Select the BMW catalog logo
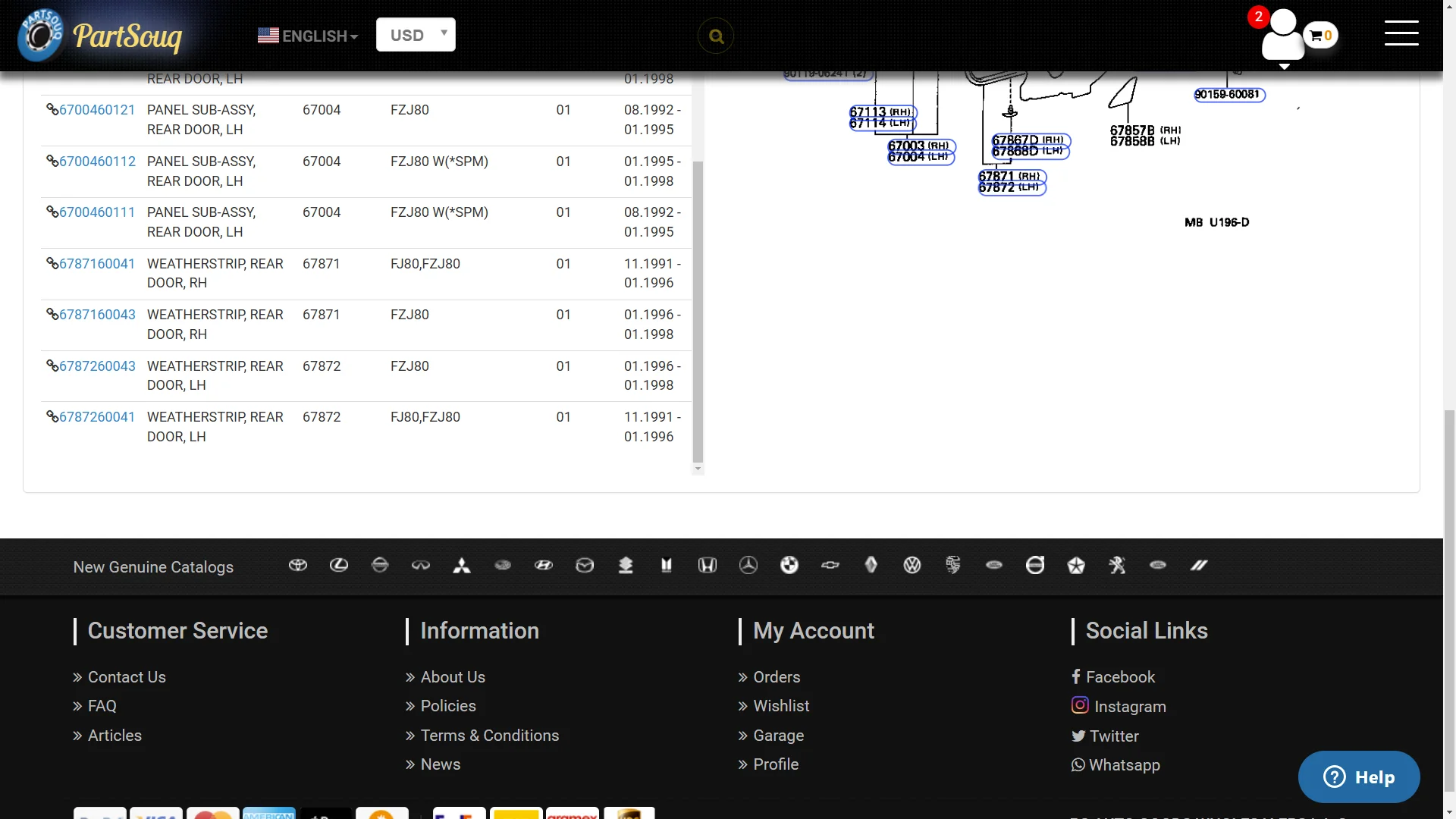Image resolution: width=1456 pixels, height=819 pixels. [789, 566]
